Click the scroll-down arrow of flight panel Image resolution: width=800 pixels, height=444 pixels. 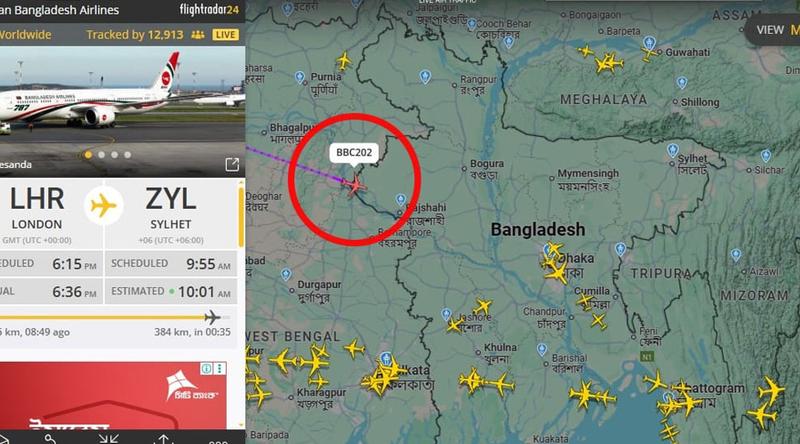click(241, 425)
